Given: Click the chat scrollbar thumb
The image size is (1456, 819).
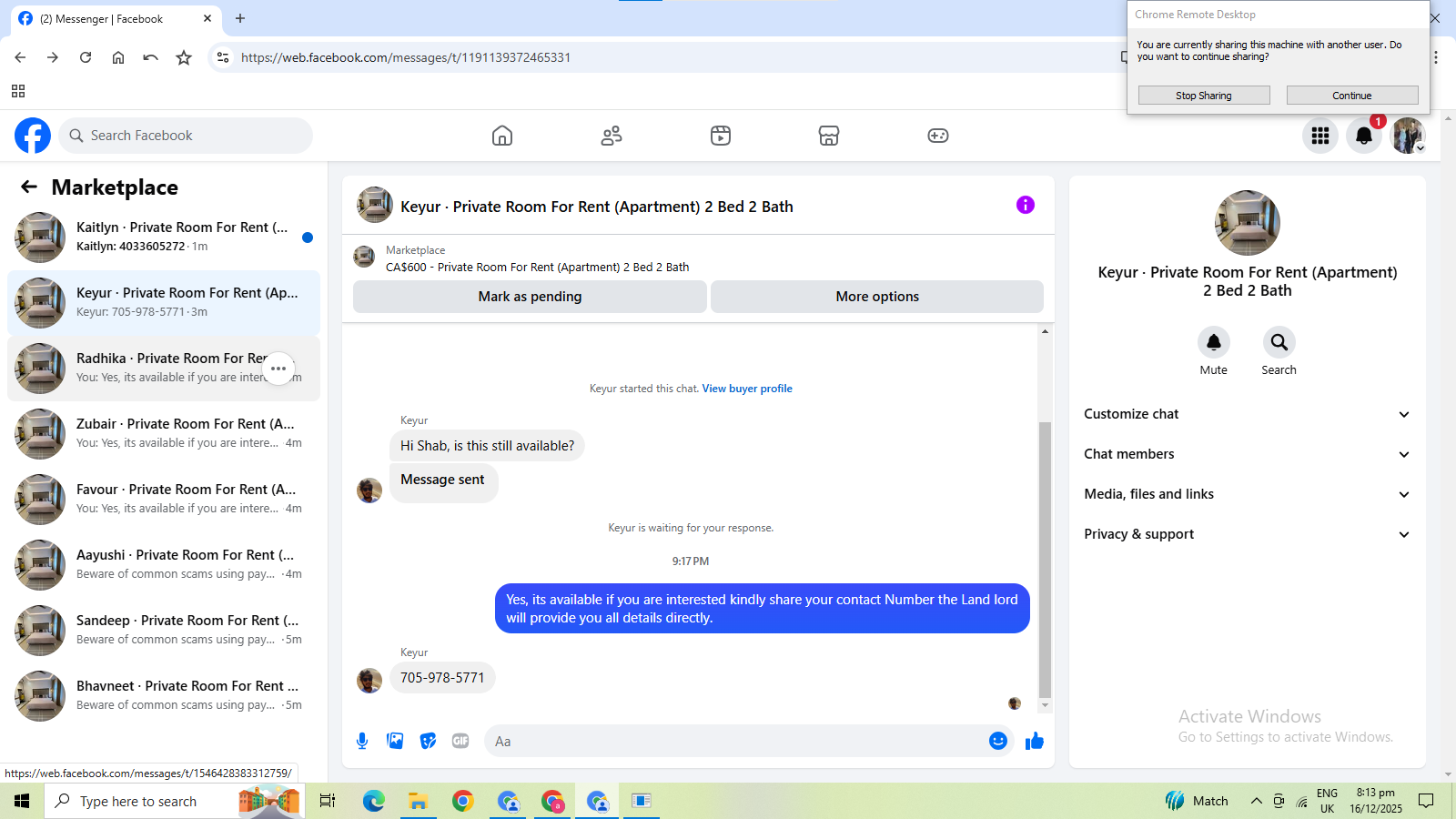Looking at the screenshot, I should 1045,559.
